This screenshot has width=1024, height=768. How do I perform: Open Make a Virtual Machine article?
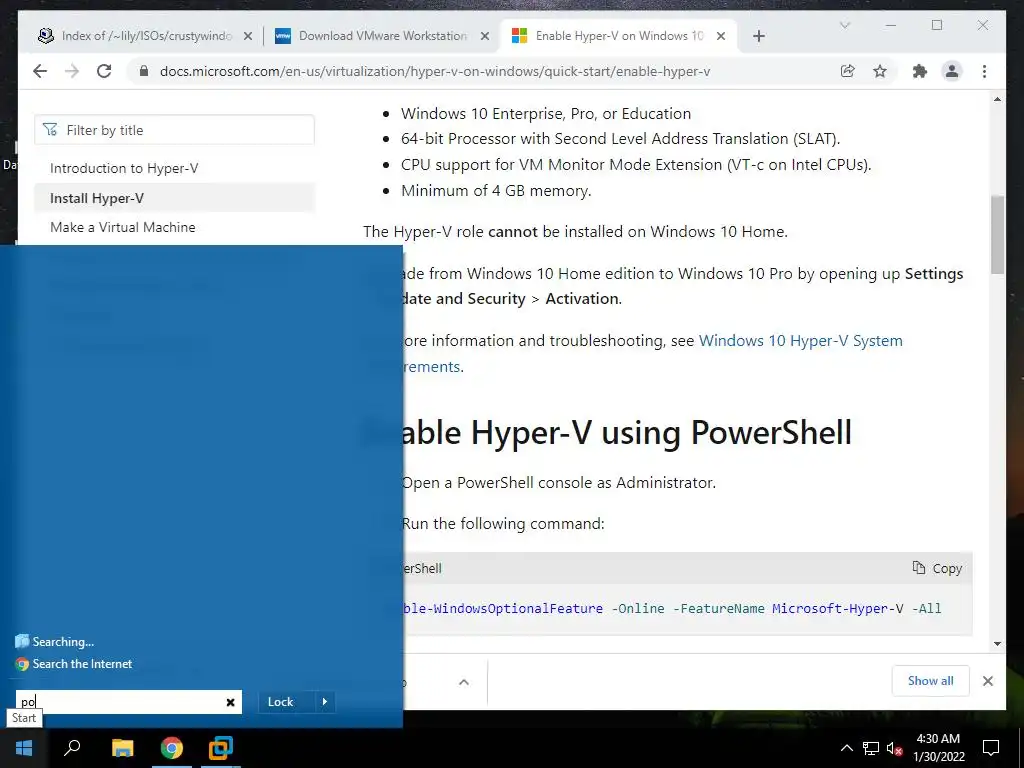click(123, 227)
